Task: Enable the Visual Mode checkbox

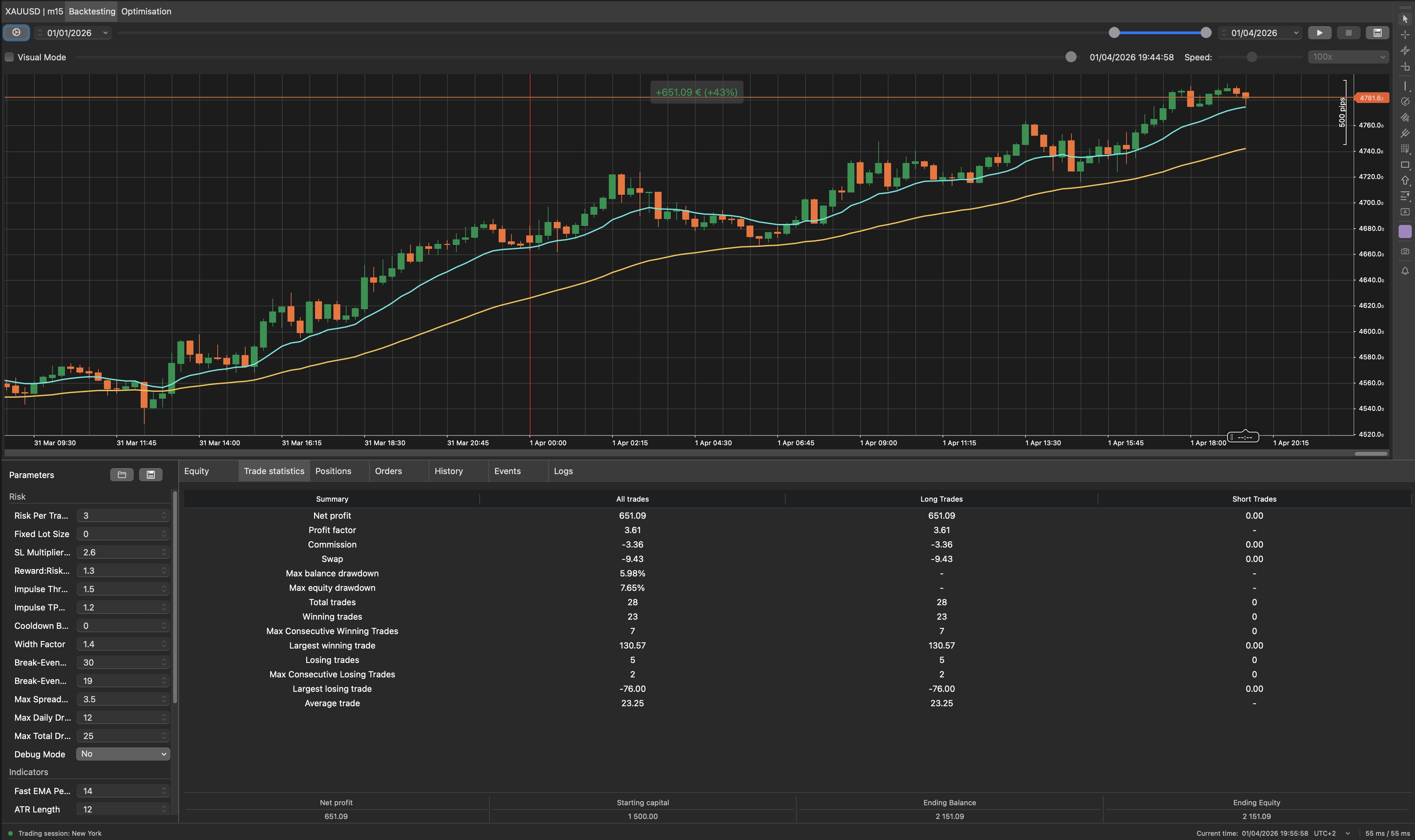Action: tap(9, 57)
